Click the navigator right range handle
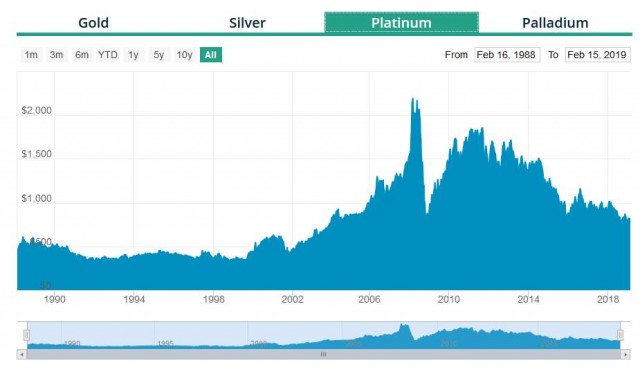This screenshot has width=640, height=374. click(620, 335)
